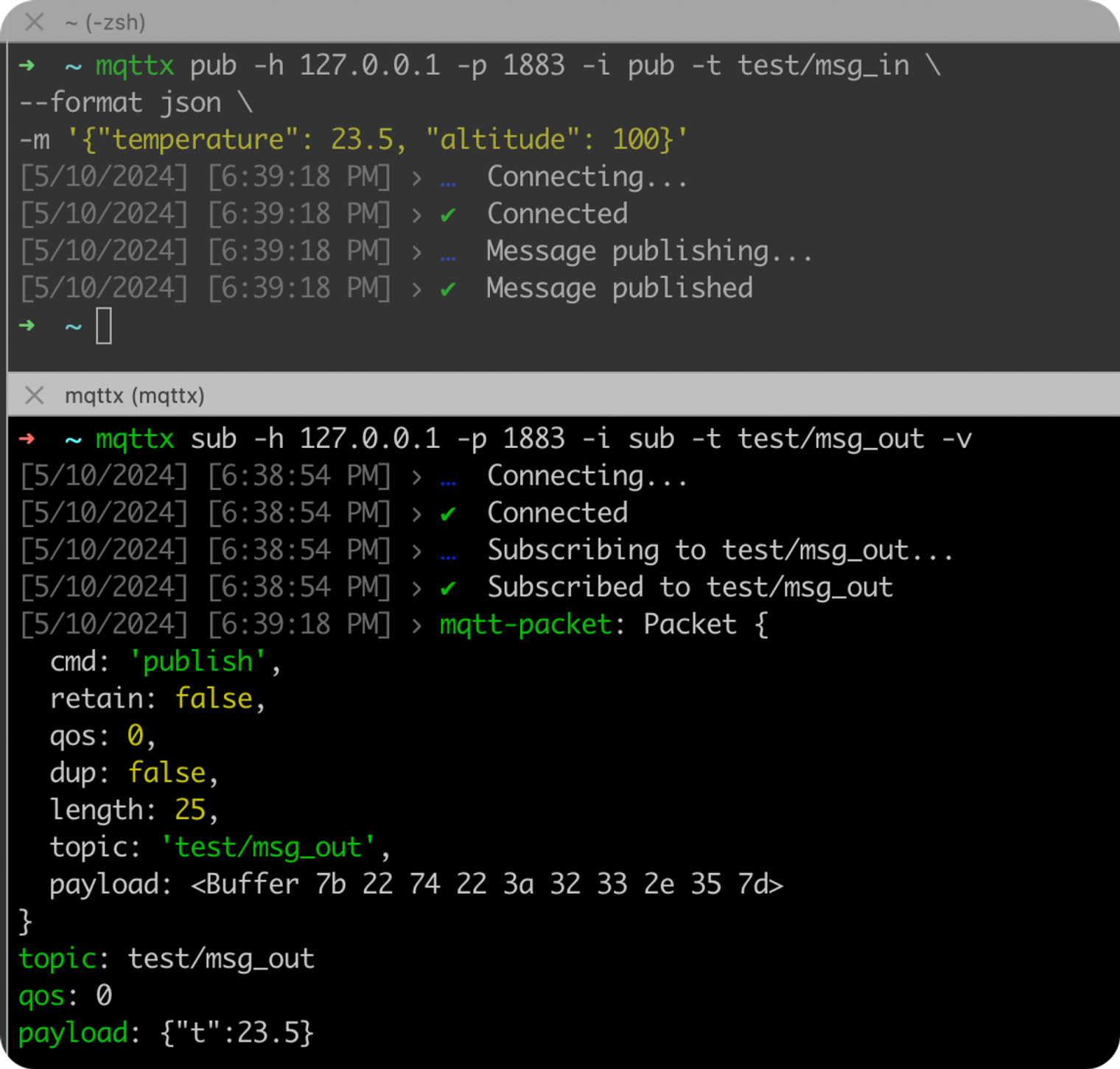The width and height of the screenshot is (1120, 1069).
Task: Click the opening brace of Packet block
Action: click(x=764, y=624)
